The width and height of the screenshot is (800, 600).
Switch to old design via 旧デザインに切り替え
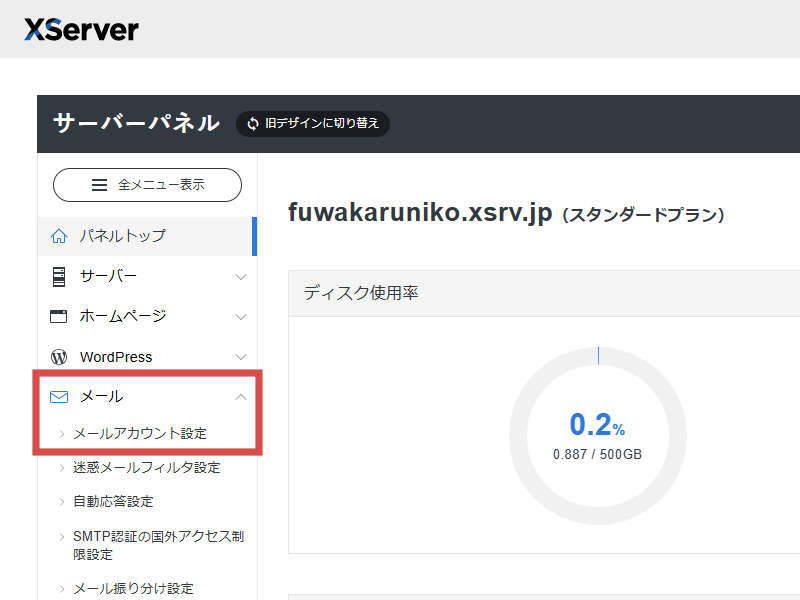click(x=313, y=123)
